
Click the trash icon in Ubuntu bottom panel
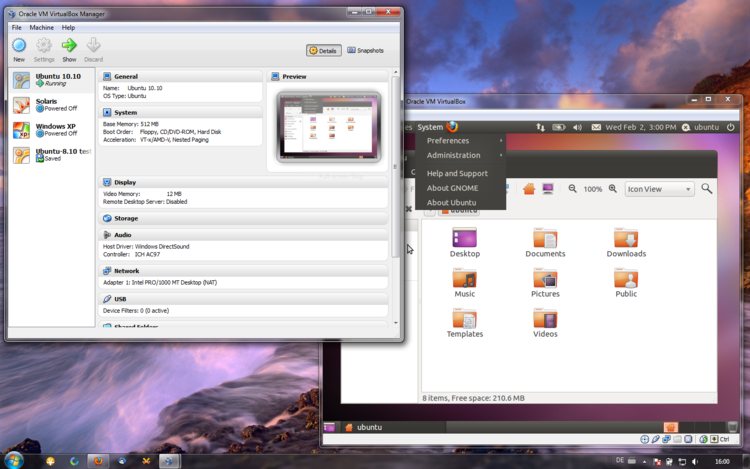pos(732,427)
